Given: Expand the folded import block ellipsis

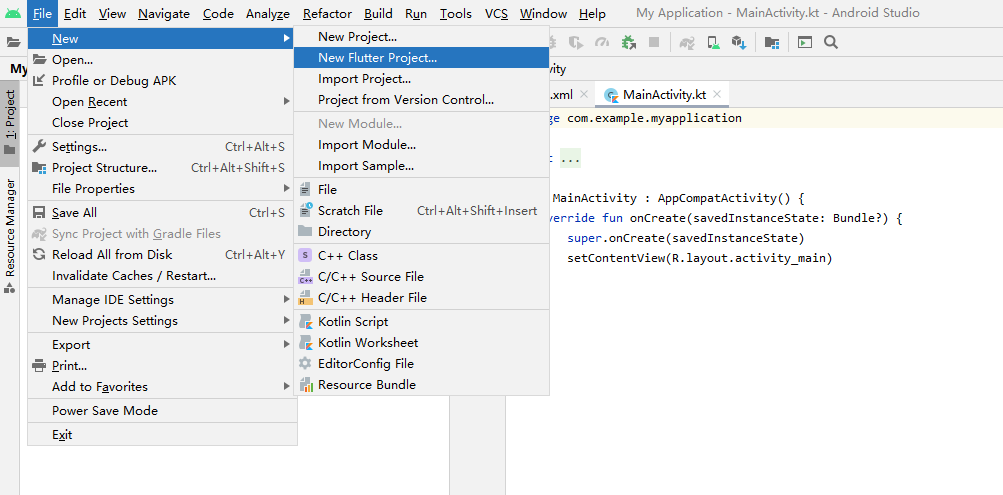Looking at the screenshot, I should coord(571,159).
